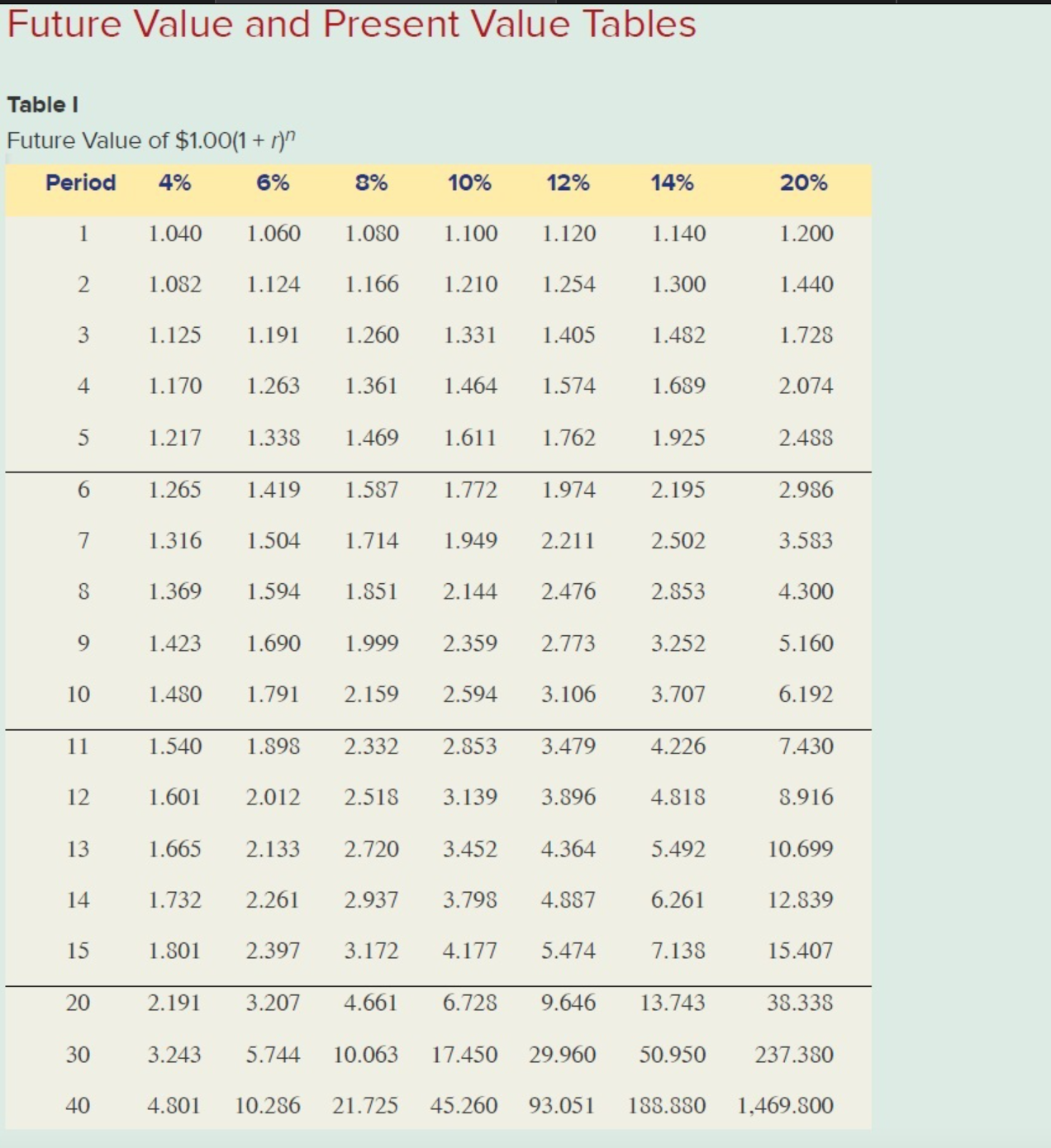Select the "8%" column header
Screen dimensions: 1051x1148
click(x=371, y=183)
